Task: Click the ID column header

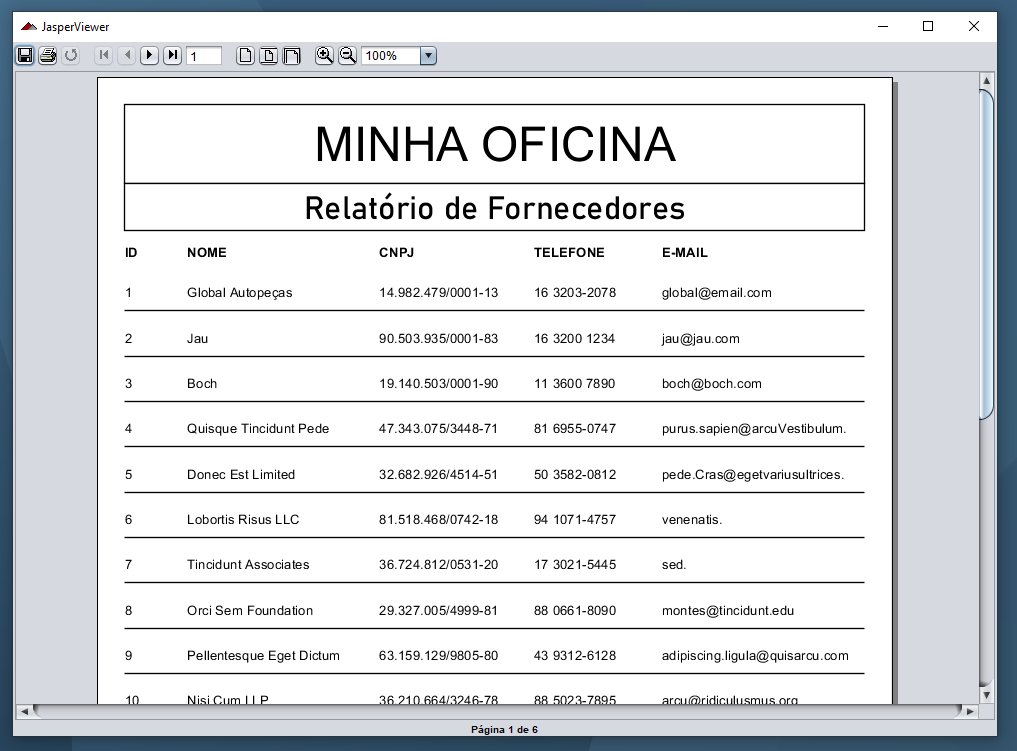Action: (131, 253)
